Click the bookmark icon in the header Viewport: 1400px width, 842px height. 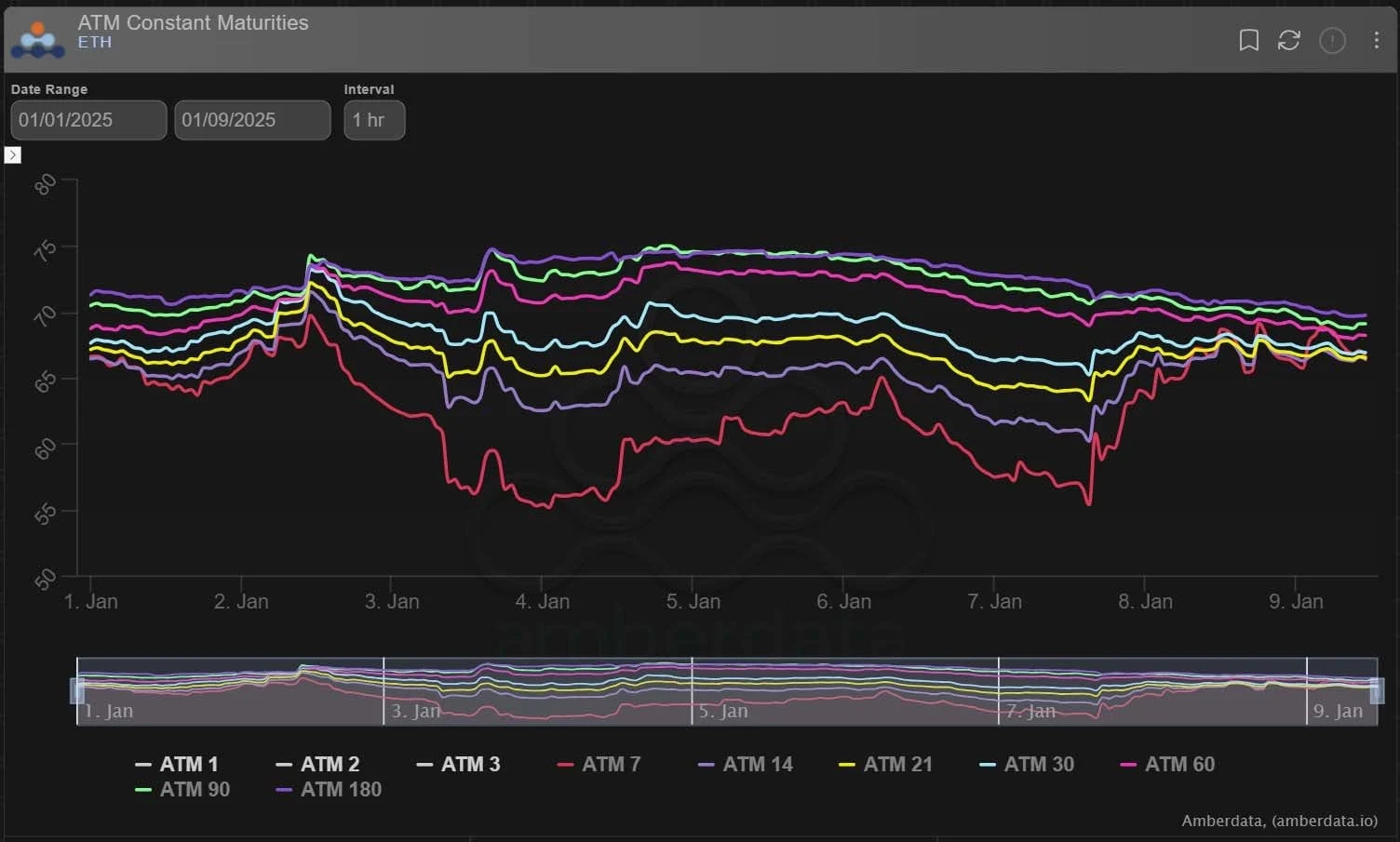tap(1248, 40)
